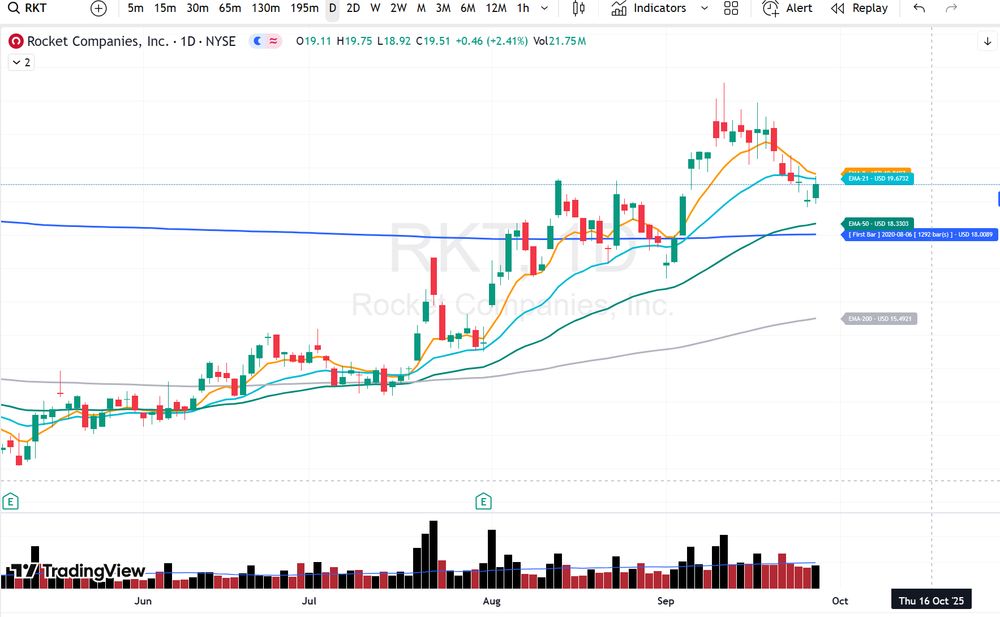Undo the last chart action

[x=919, y=8]
